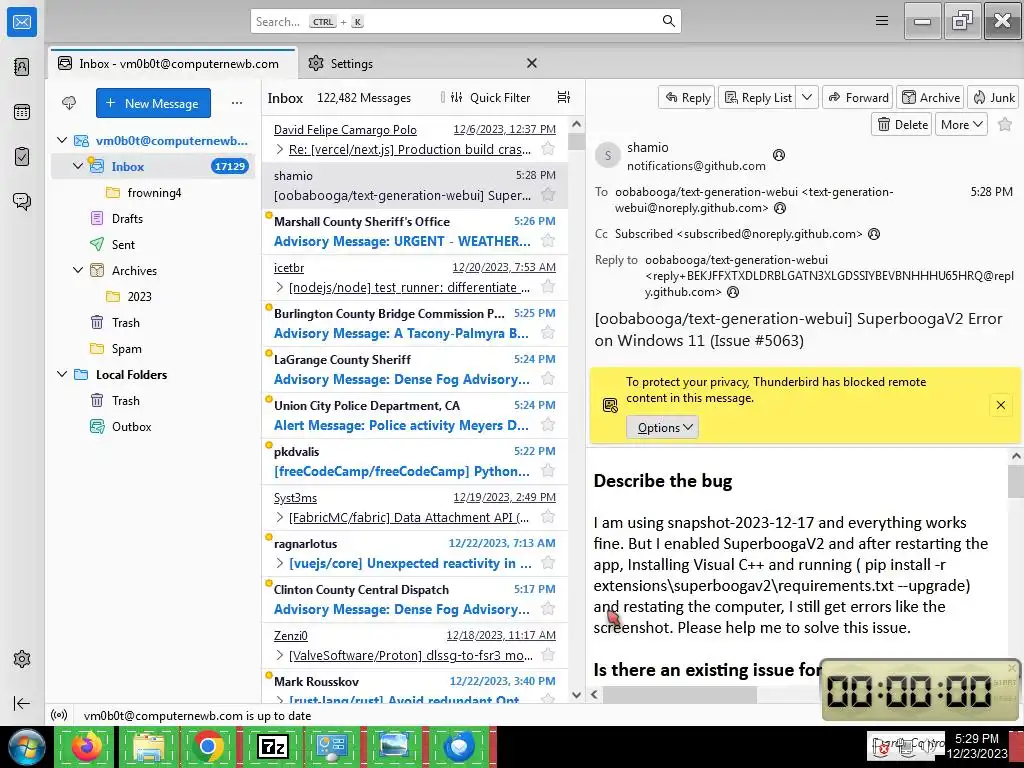Open the Calendar sidebar icon
1024x768 pixels.
click(22, 112)
